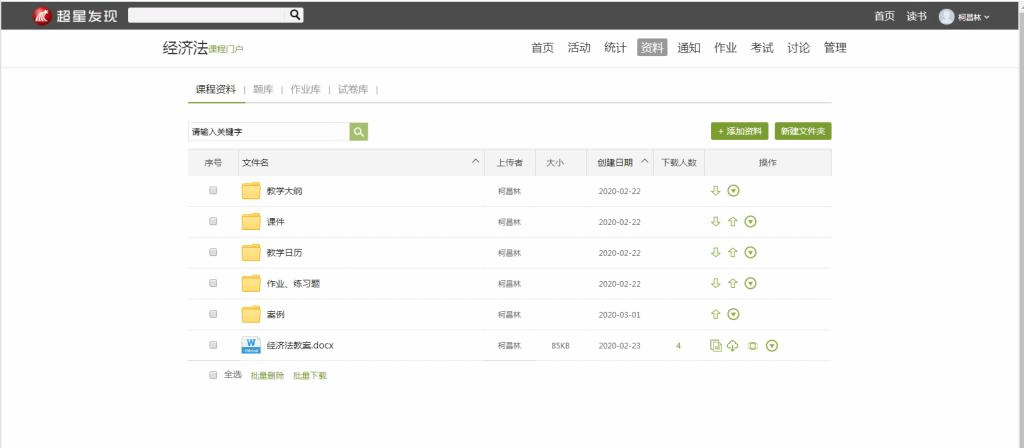Open the 作业 menu in course navigation
The height and width of the screenshot is (448, 1024).
(725, 48)
